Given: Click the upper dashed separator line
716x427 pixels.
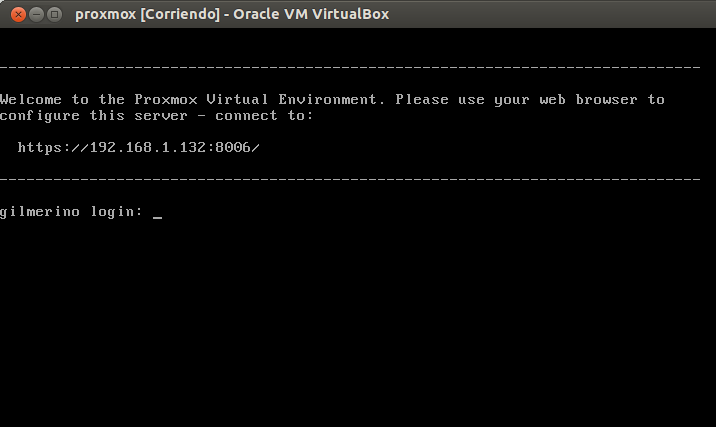Looking at the screenshot, I should click(350, 68).
